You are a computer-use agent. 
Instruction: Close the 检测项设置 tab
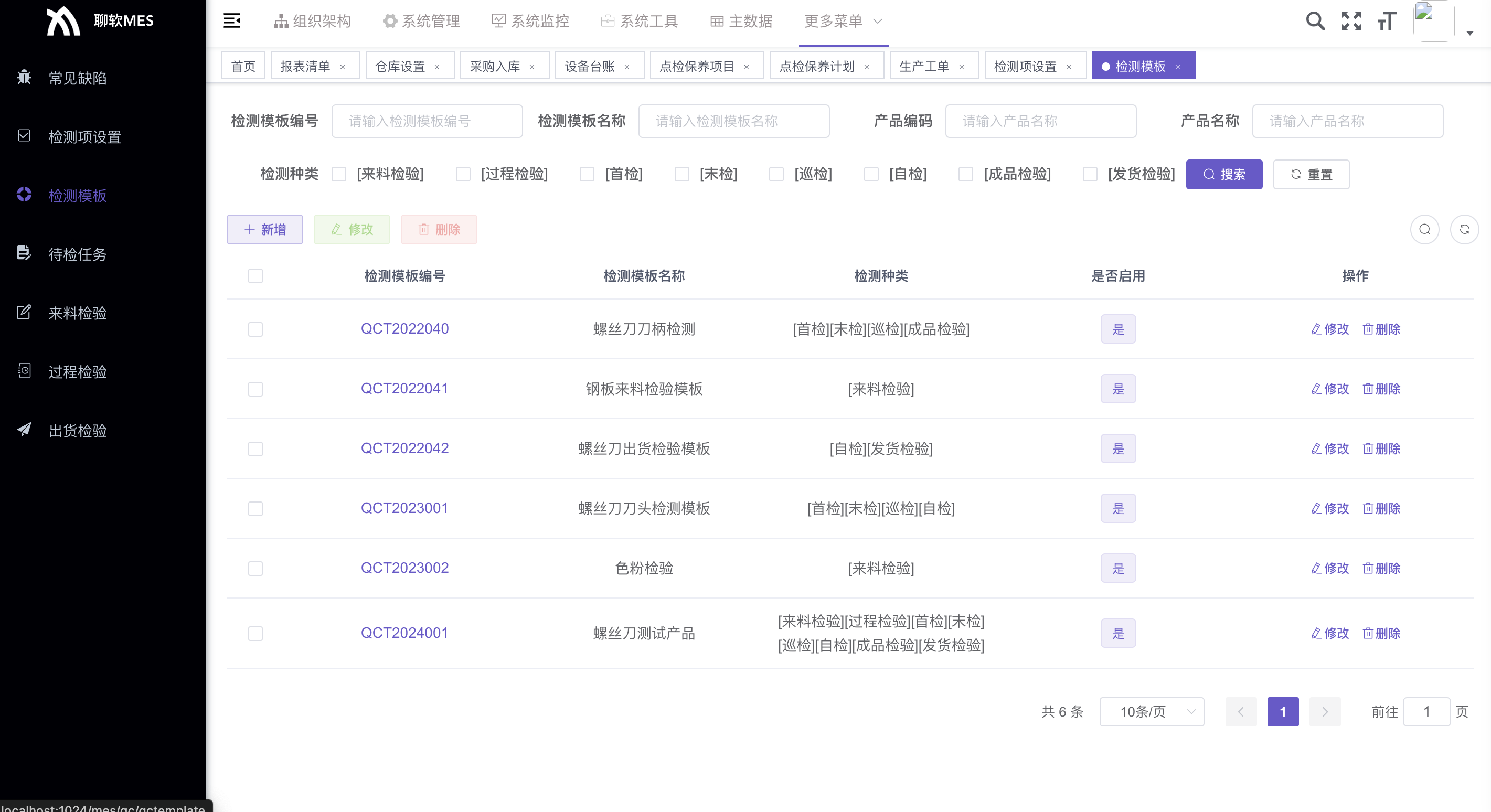(x=1069, y=67)
